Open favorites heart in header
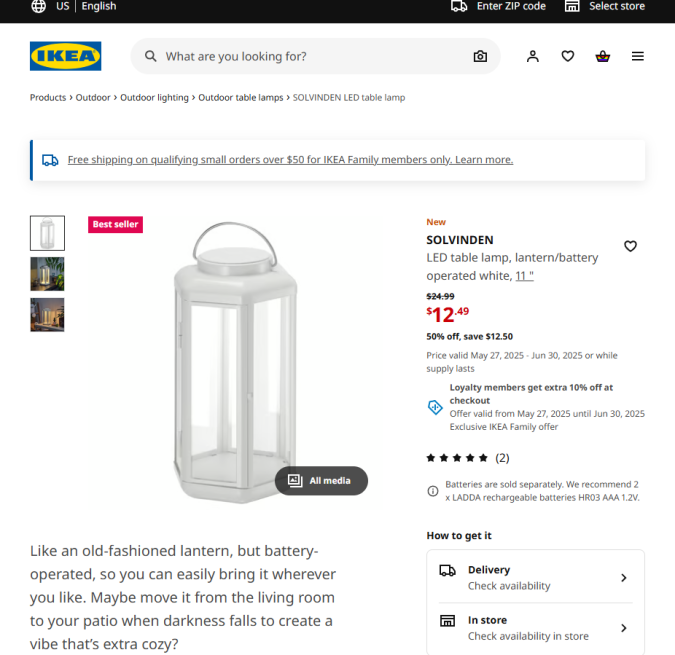675x655 pixels. [568, 56]
